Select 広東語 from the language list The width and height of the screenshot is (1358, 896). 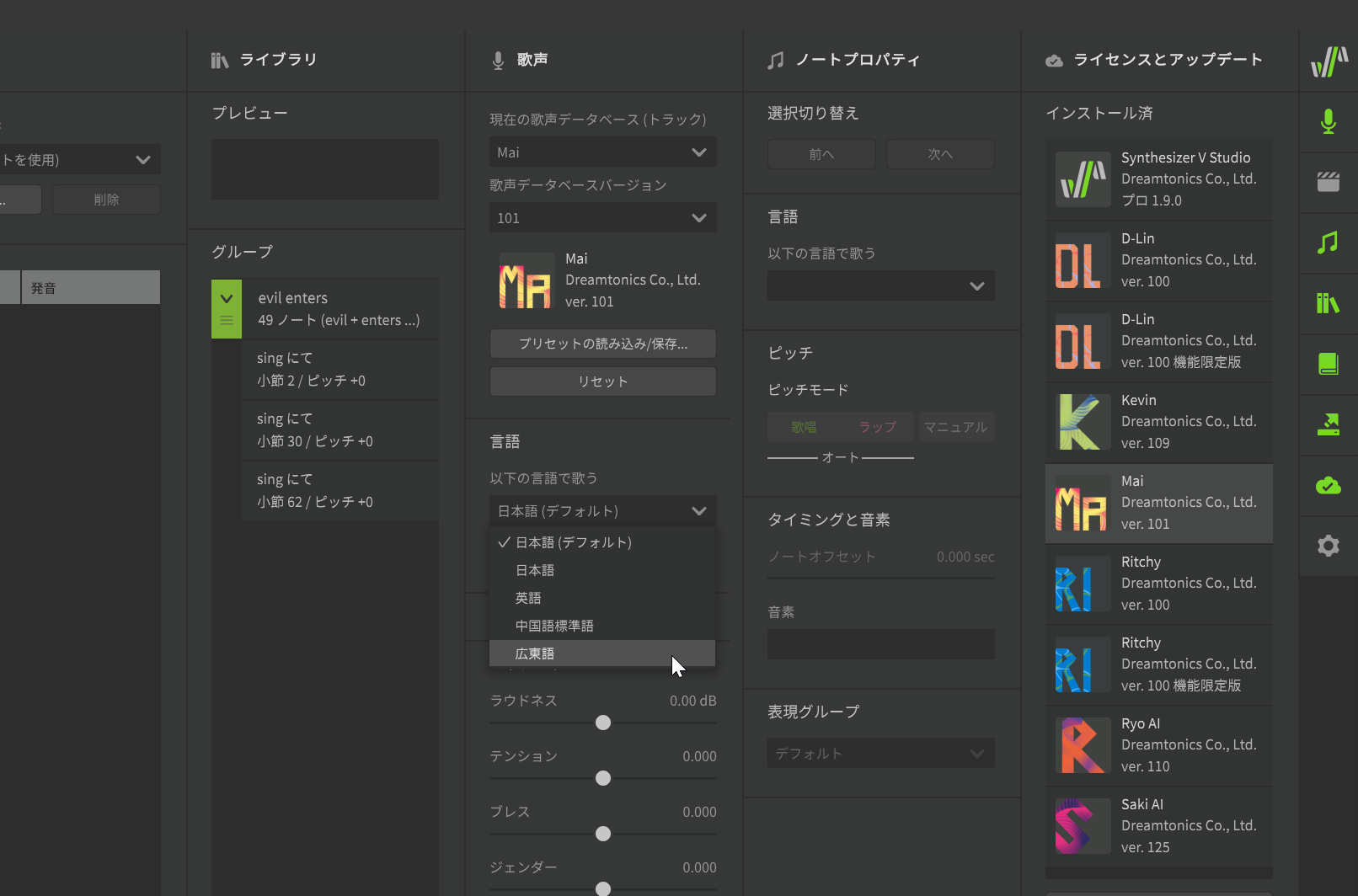pos(602,653)
